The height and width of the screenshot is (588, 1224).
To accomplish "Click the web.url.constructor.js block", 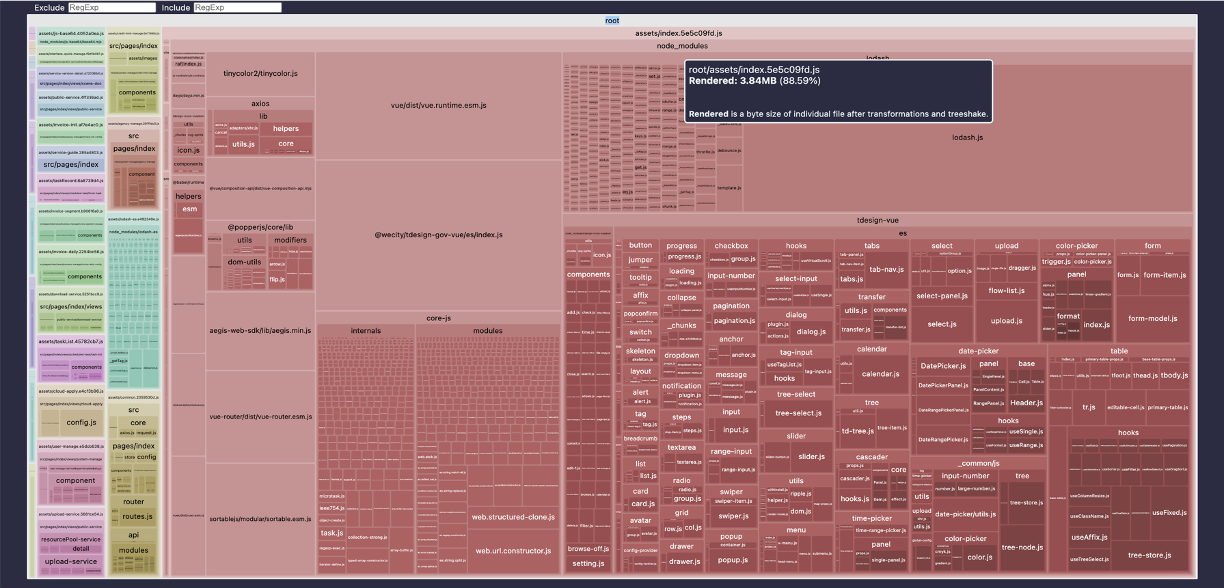I will pyautogui.click(x=513, y=551).
